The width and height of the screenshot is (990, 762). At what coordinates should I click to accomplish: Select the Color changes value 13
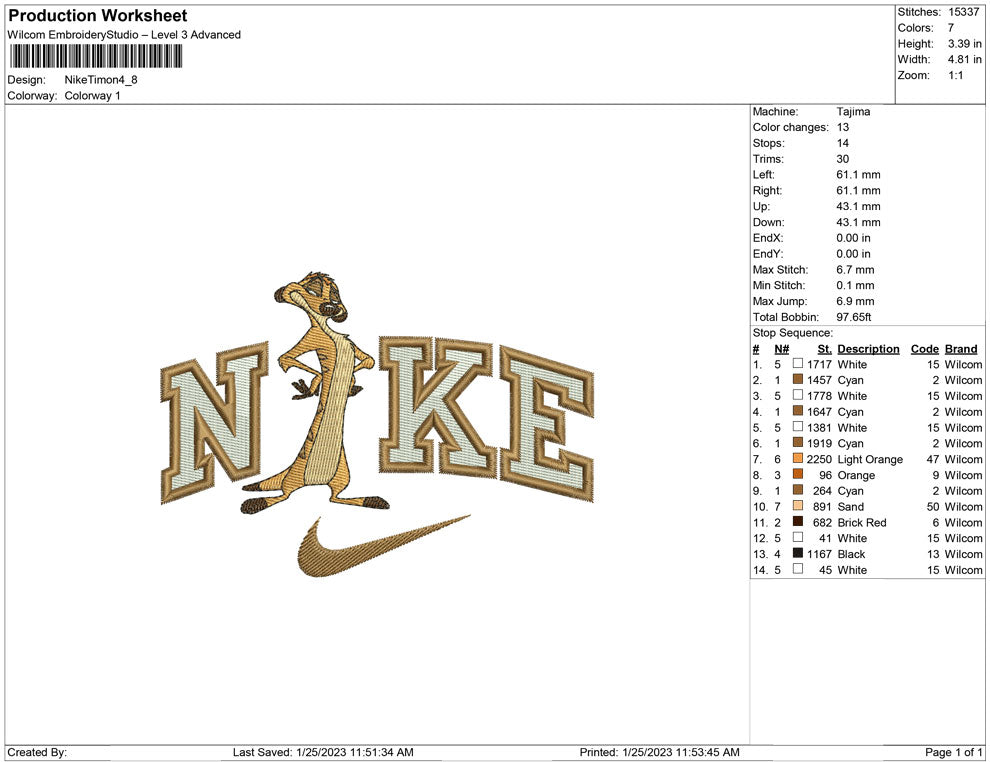(x=843, y=128)
